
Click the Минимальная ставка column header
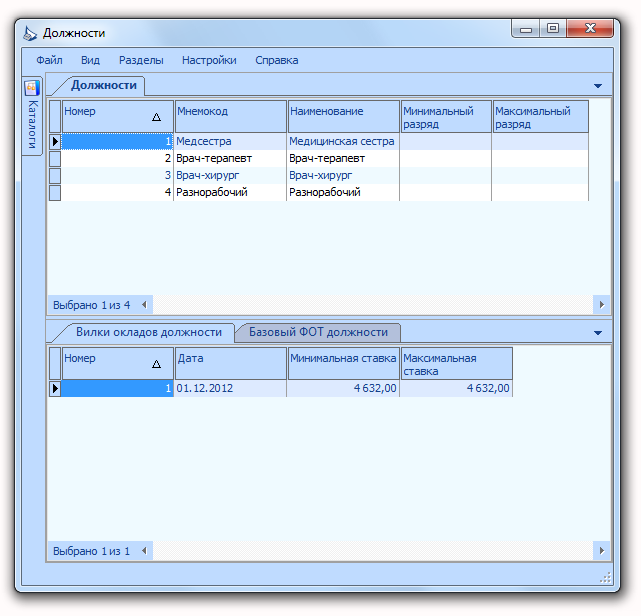(x=343, y=363)
